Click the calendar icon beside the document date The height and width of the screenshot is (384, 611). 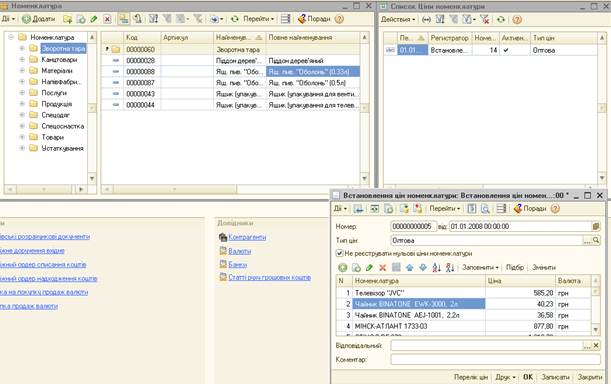click(595, 226)
